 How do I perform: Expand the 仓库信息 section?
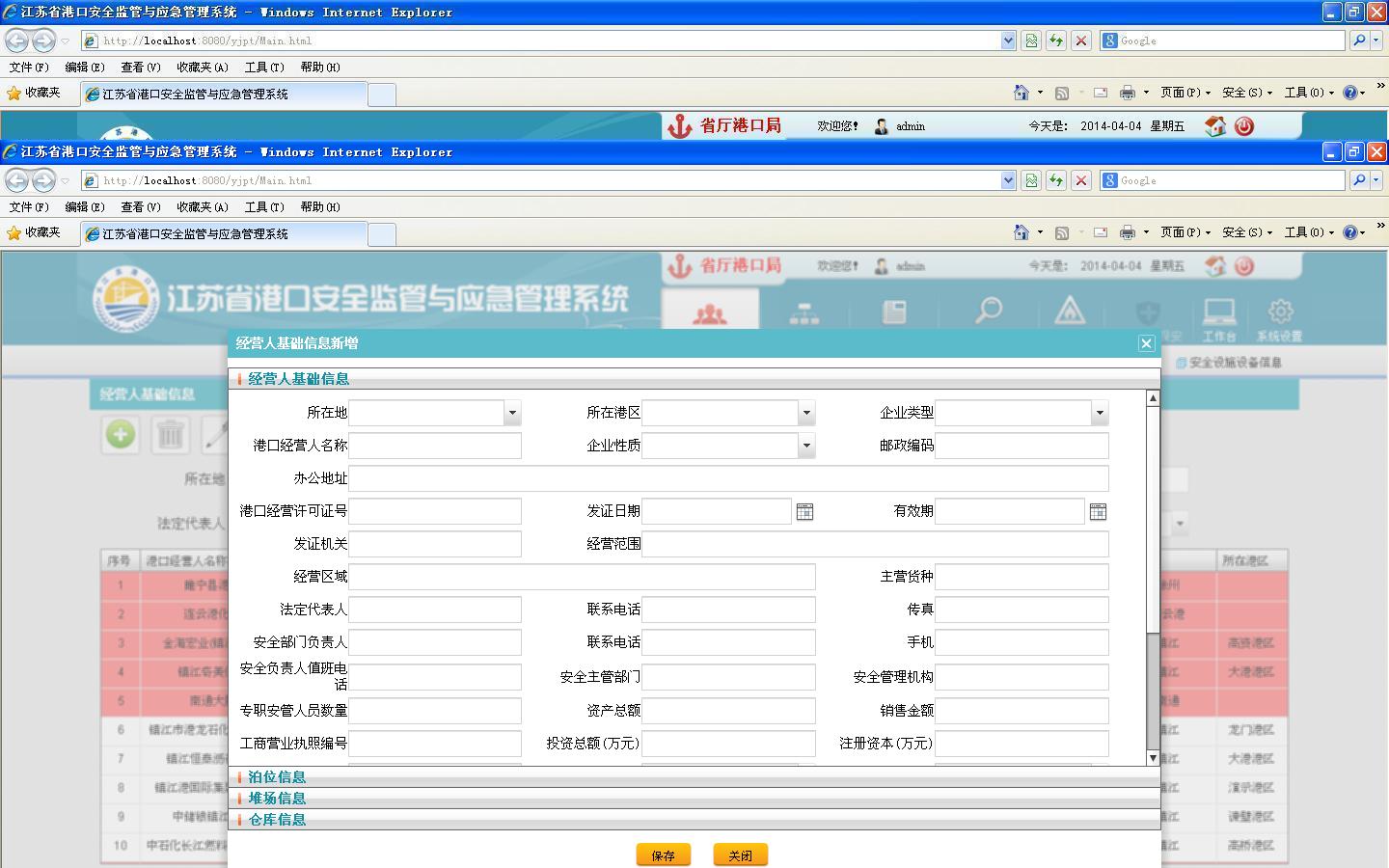277,820
